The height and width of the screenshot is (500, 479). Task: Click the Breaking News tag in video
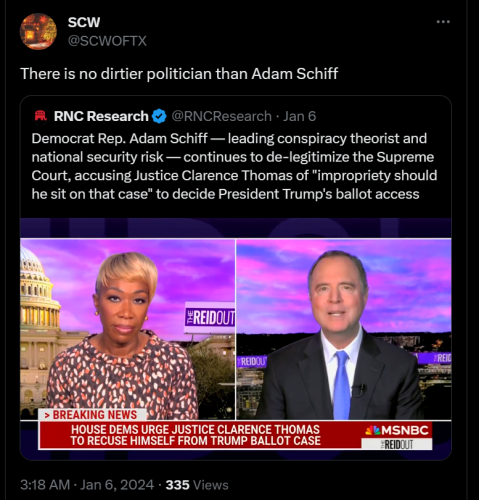point(91,415)
